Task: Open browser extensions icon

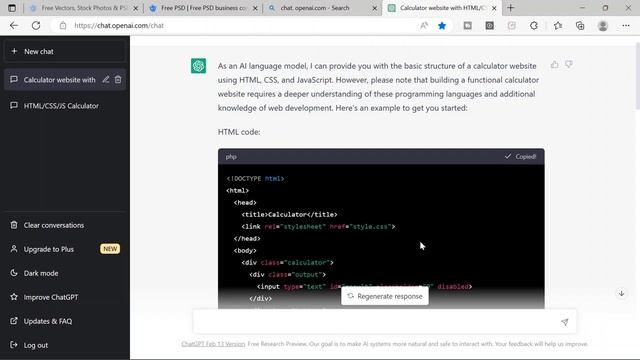Action: (x=533, y=26)
